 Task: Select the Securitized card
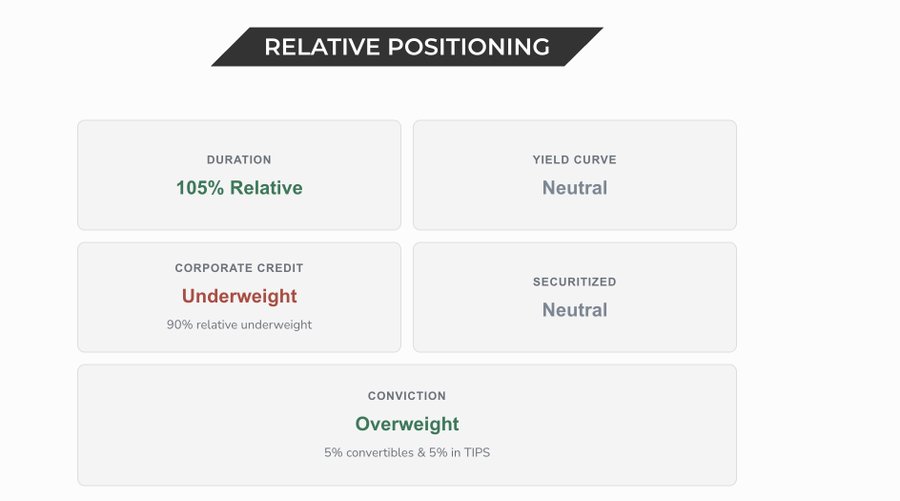tap(575, 297)
